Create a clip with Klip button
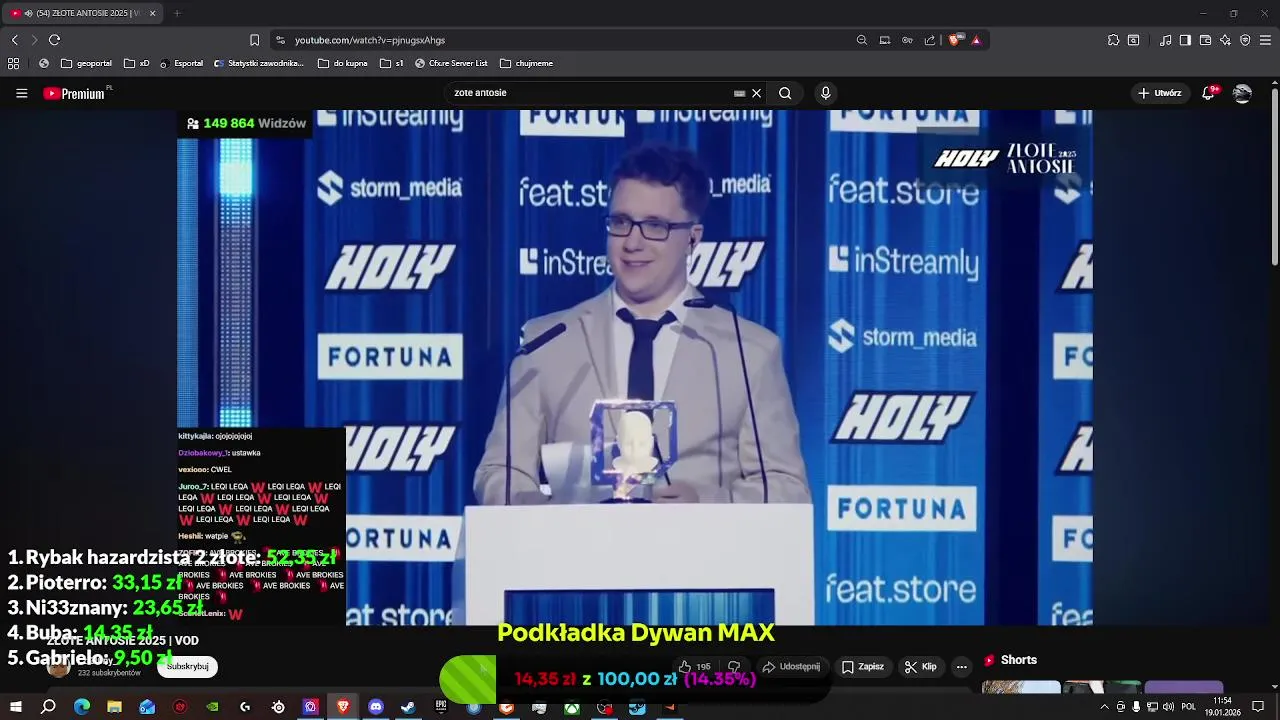Screen dimensions: 1280x720 (920, 667)
